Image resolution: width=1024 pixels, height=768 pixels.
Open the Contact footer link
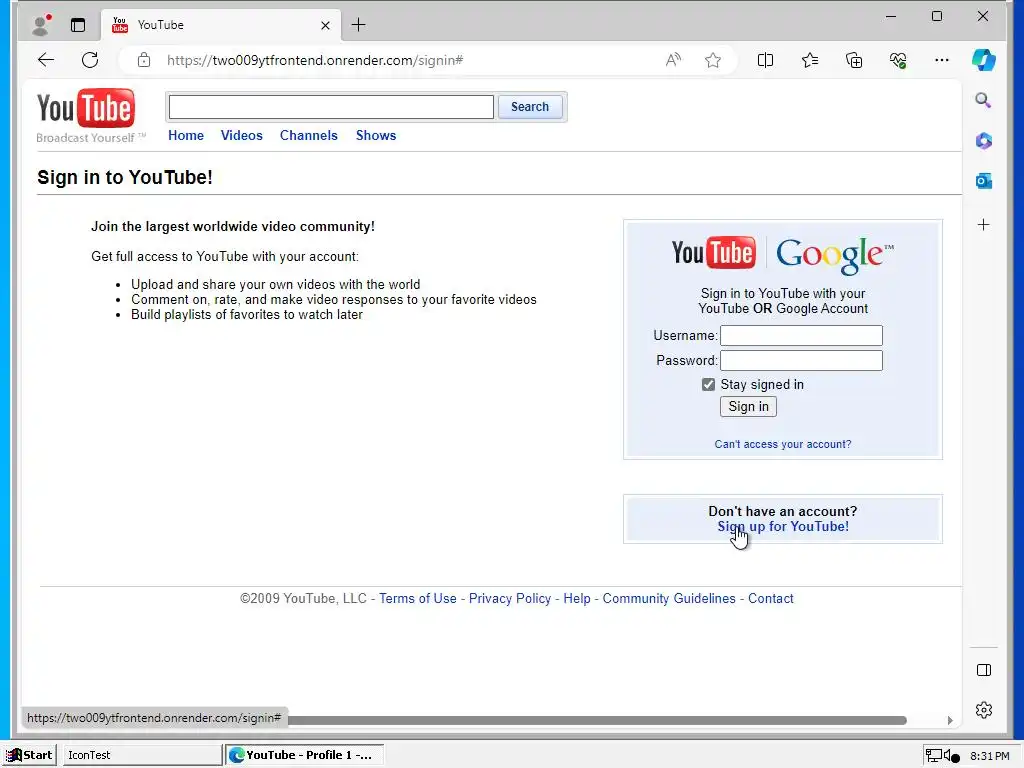click(771, 598)
